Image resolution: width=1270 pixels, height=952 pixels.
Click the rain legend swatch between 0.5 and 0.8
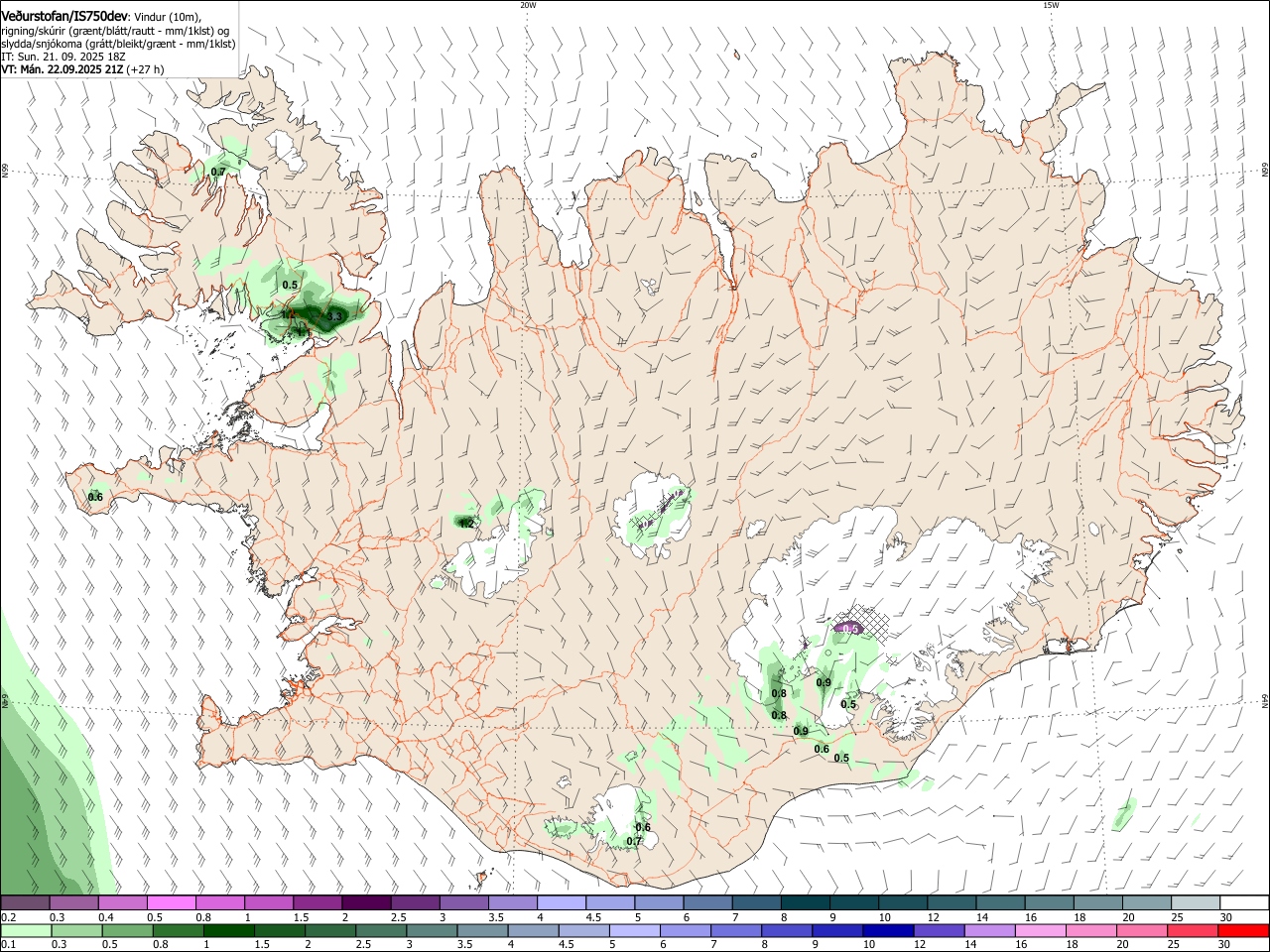click(x=127, y=930)
